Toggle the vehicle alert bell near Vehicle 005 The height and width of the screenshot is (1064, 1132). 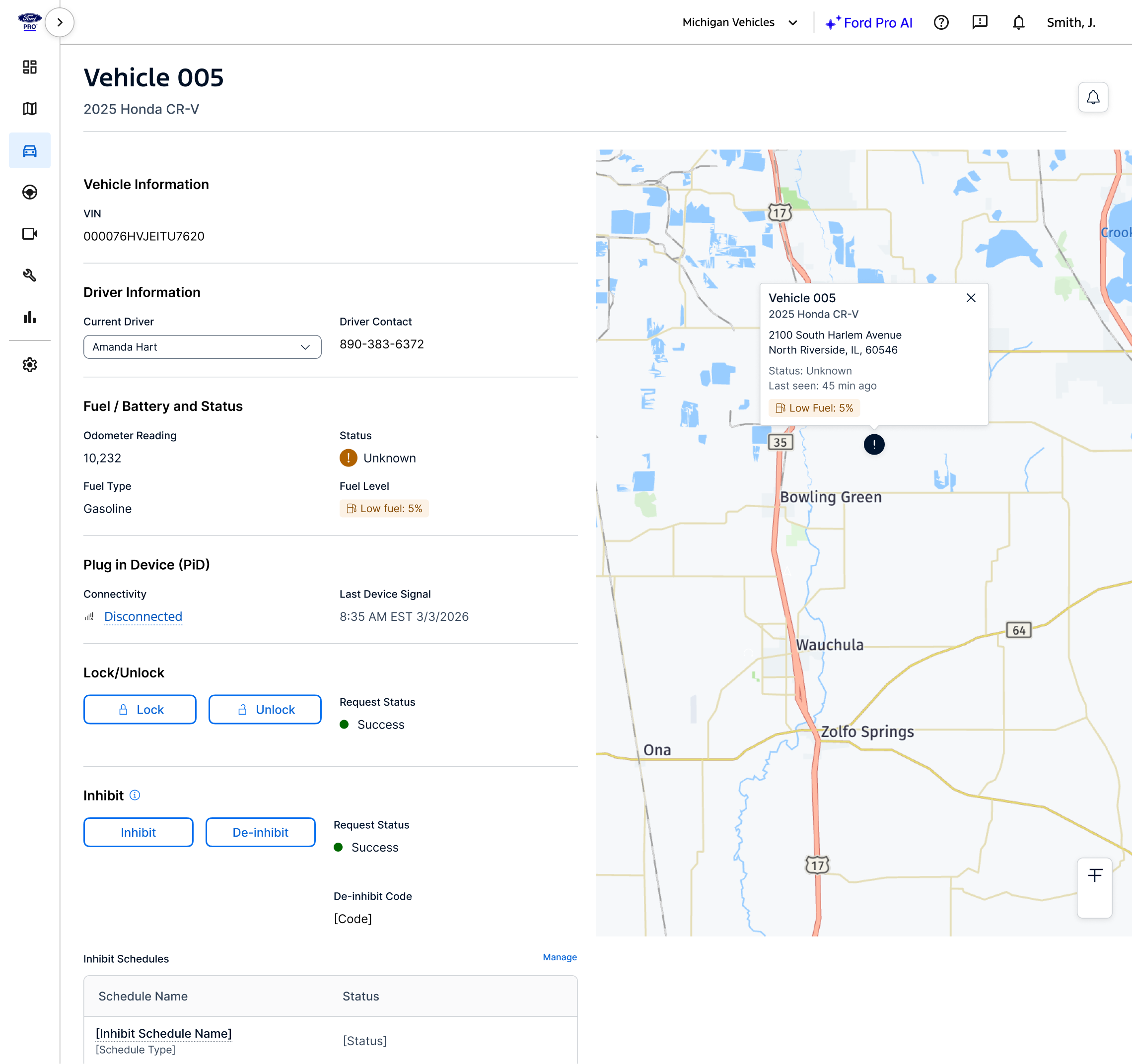click(1093, 97)
